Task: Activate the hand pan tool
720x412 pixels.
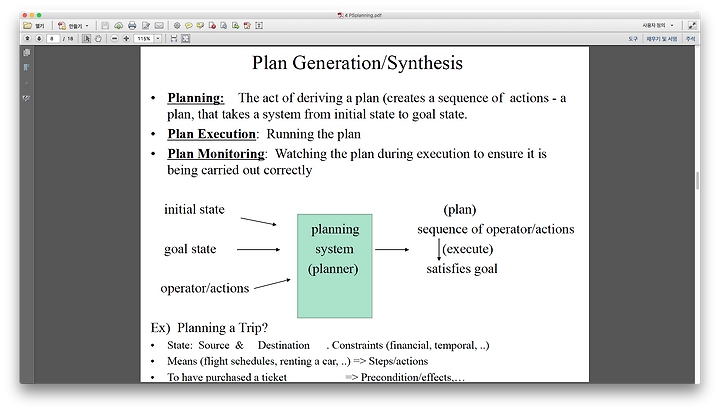Action: [98, 39]
